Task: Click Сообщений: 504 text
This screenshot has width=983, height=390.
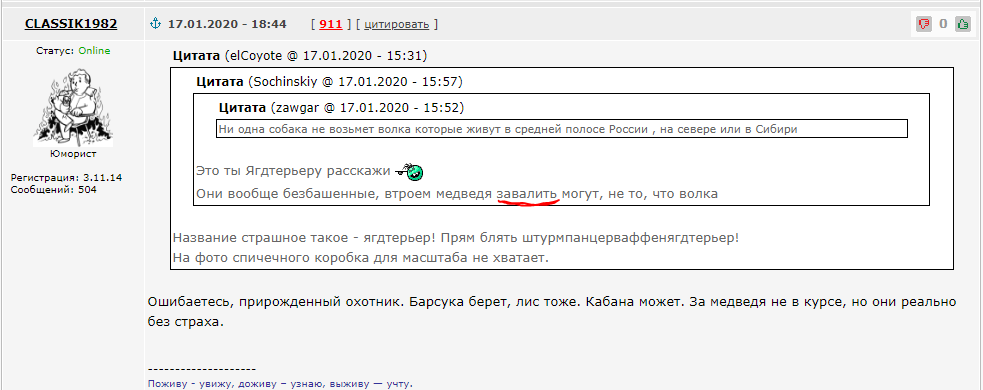Action: tap(53, 189)
